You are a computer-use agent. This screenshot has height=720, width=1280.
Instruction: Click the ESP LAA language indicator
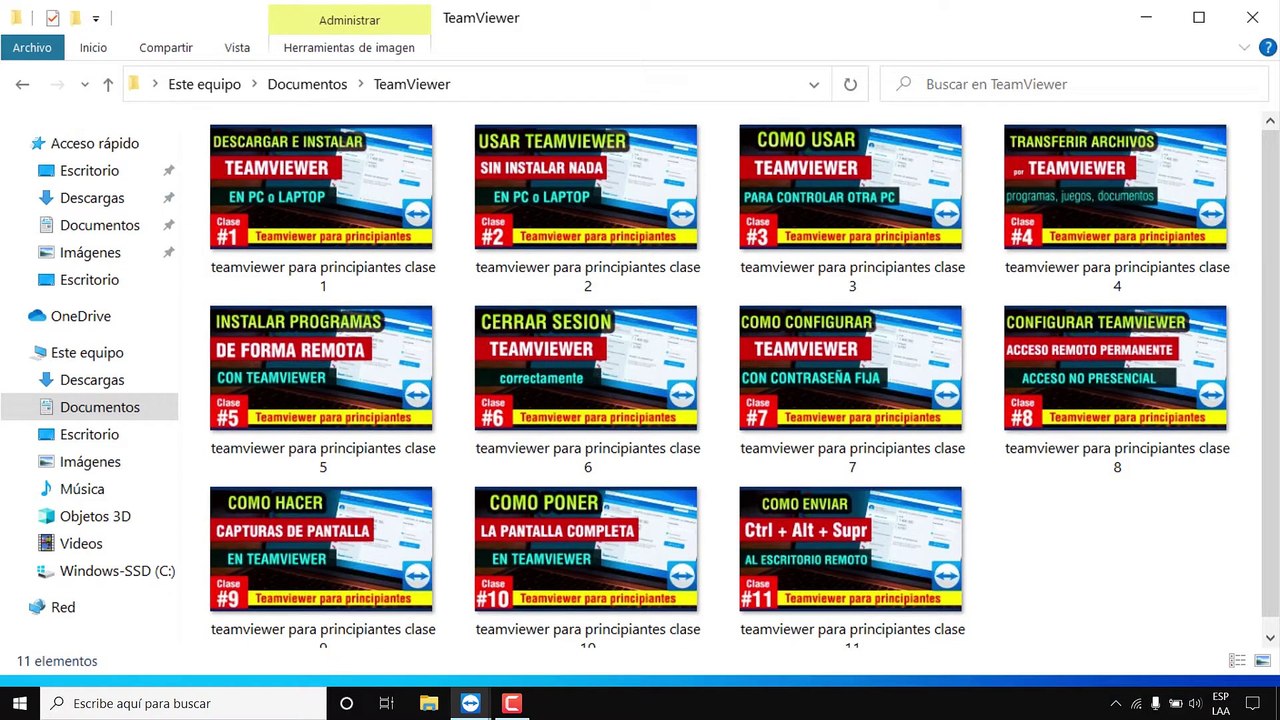tap(1221, 703)
